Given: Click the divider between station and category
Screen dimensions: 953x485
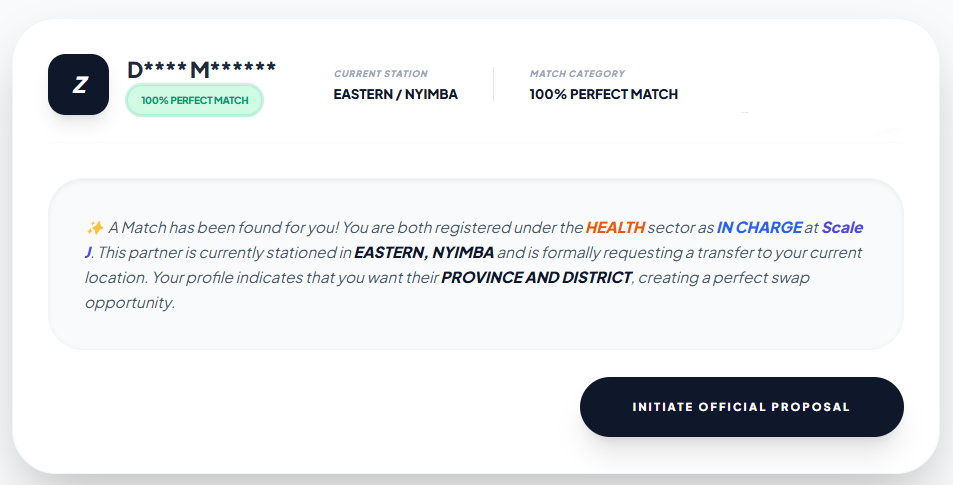Looking at the screenshot, I should point(493,84).
